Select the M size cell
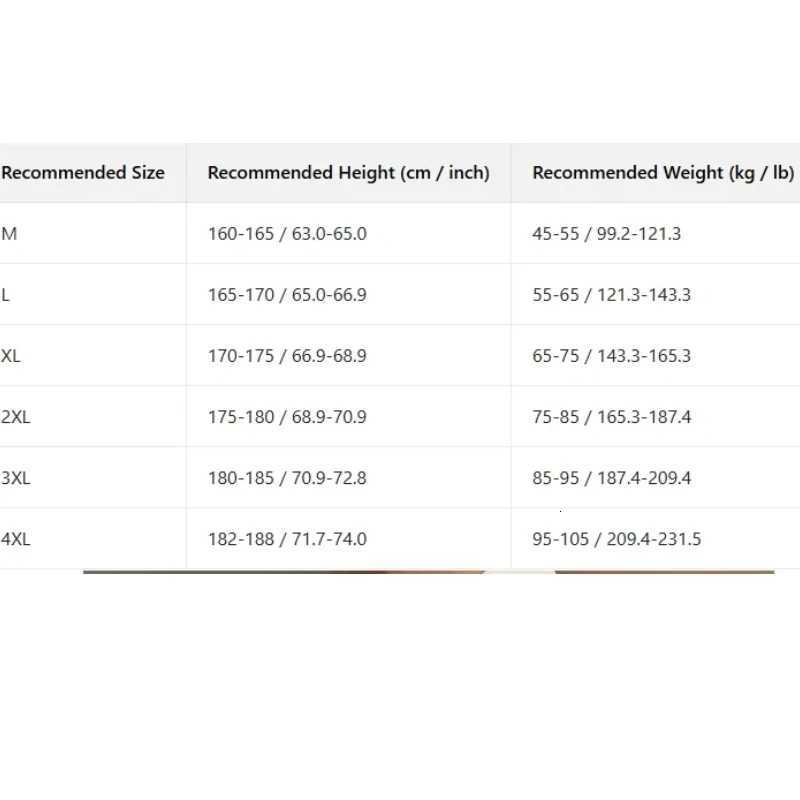Screen dimensions: 800x800 [10, 234]
